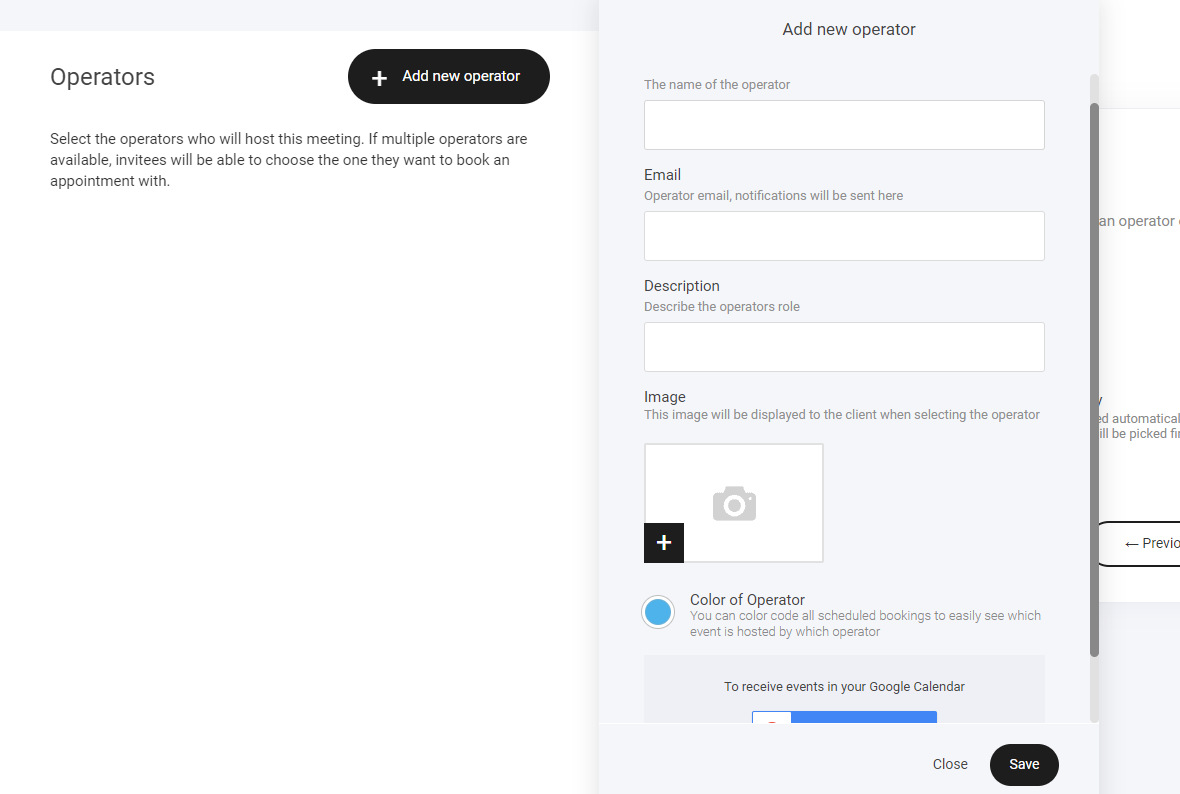The image size is (1180, 794).
Task: Click the Google Calendar events text
Action: point(844,687)
